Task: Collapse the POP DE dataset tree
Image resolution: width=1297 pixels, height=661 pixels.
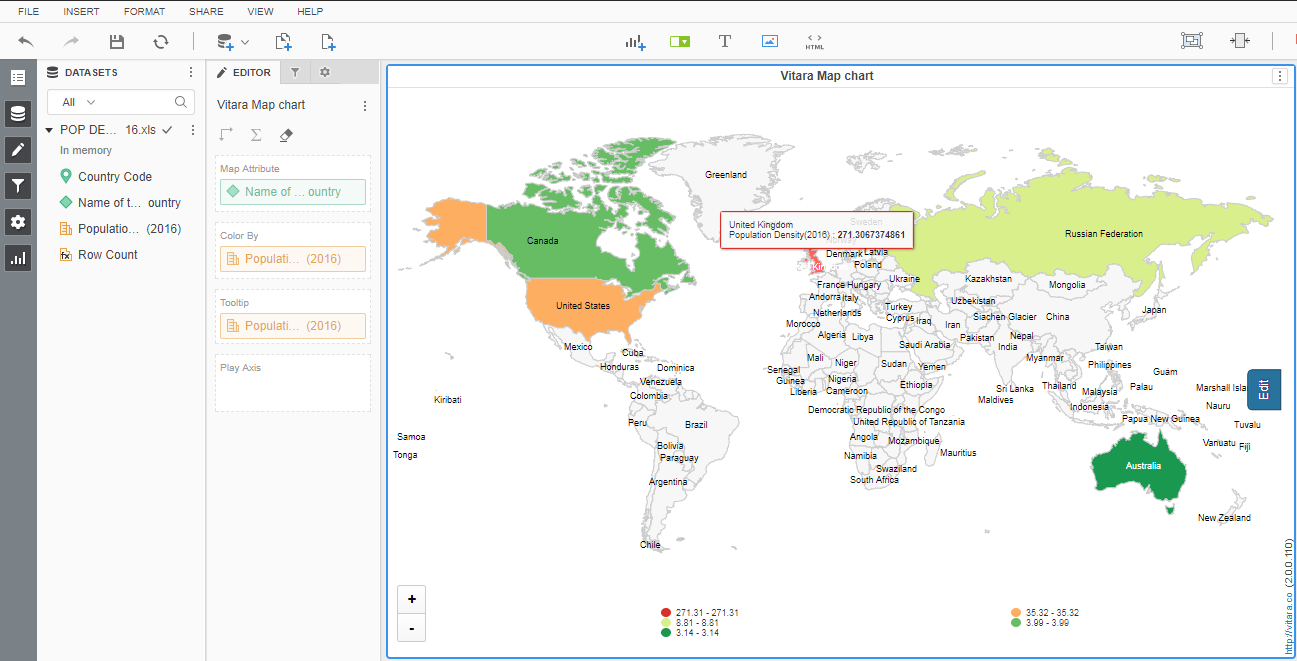Action: [x=49, y=130]
